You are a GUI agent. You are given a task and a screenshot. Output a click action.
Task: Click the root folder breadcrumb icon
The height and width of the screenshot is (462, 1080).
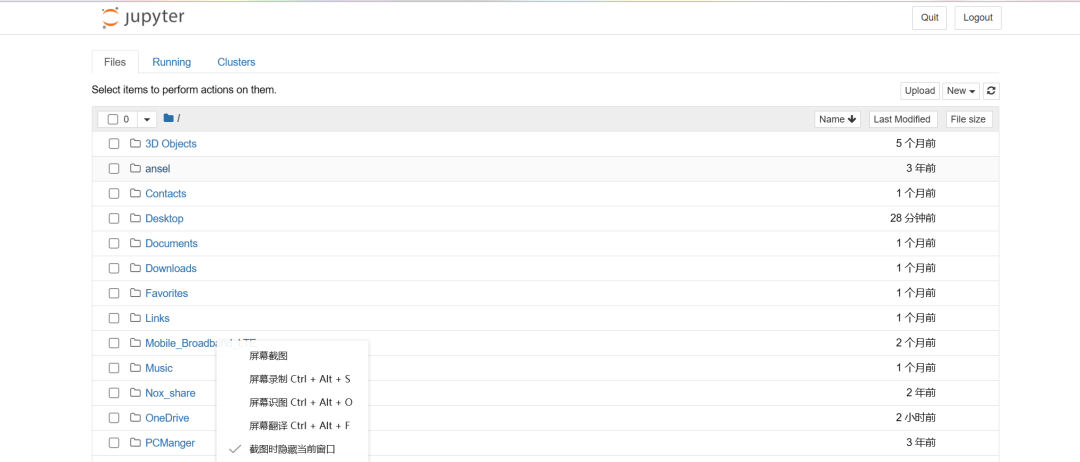pyautogui.click(x=169, y=118)
